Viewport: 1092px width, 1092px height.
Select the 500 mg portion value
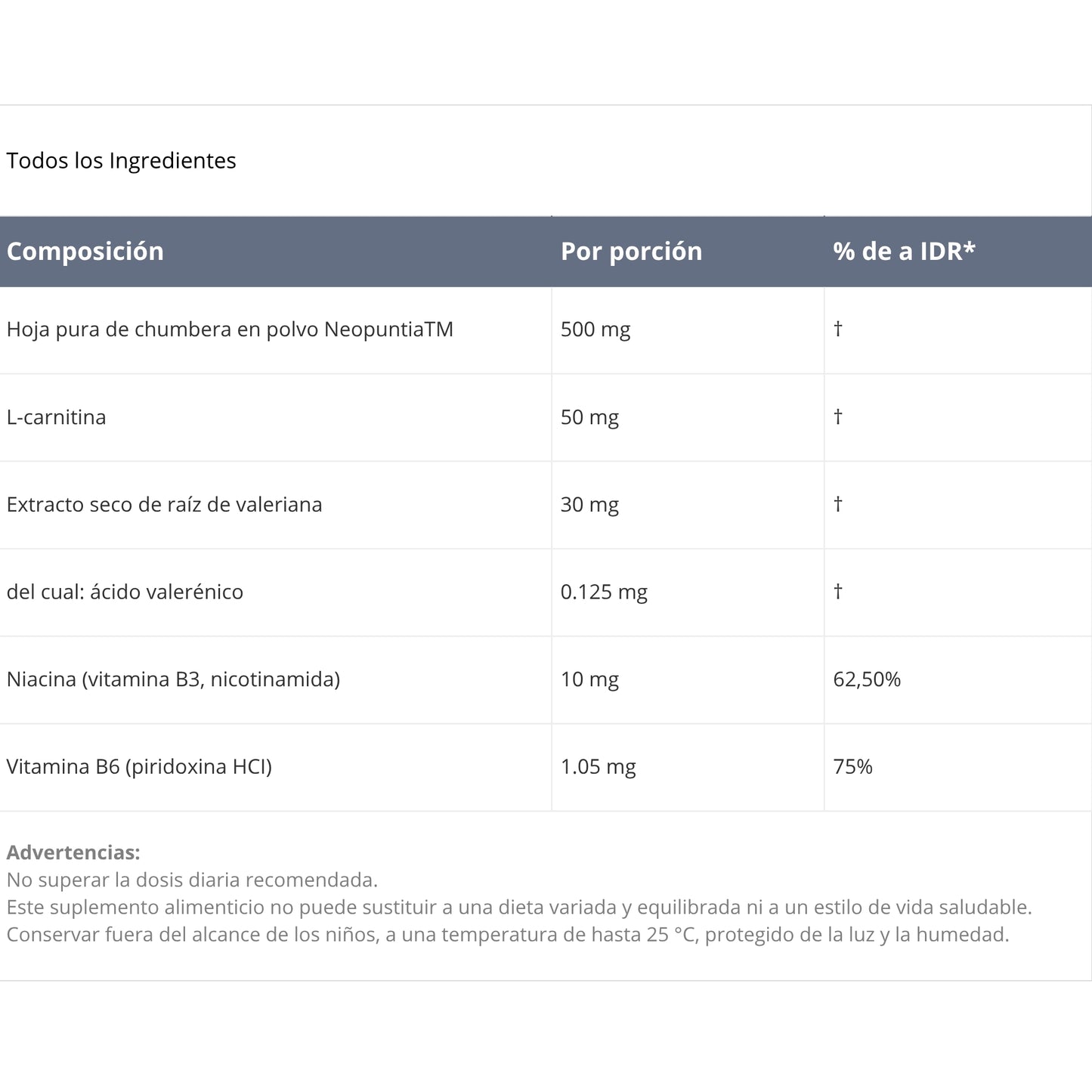[x=595, y=329]
